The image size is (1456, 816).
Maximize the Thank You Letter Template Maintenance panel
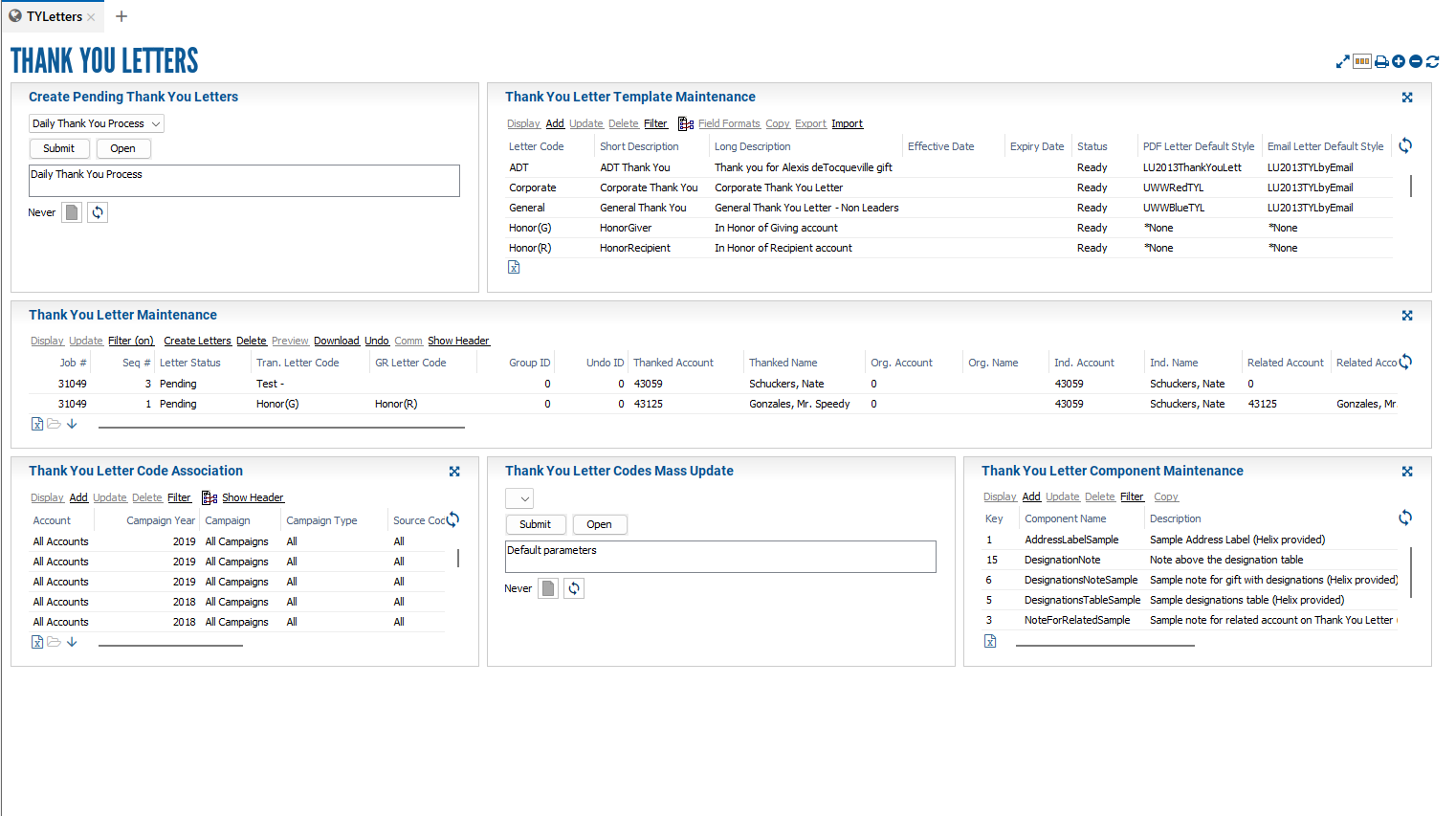[x=1407, y=98]
